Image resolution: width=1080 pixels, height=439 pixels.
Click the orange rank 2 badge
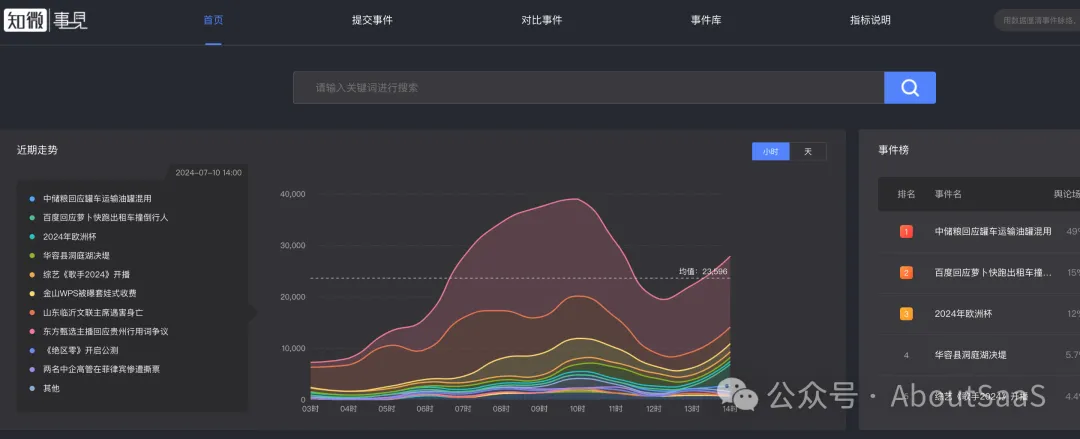point(906,272)
